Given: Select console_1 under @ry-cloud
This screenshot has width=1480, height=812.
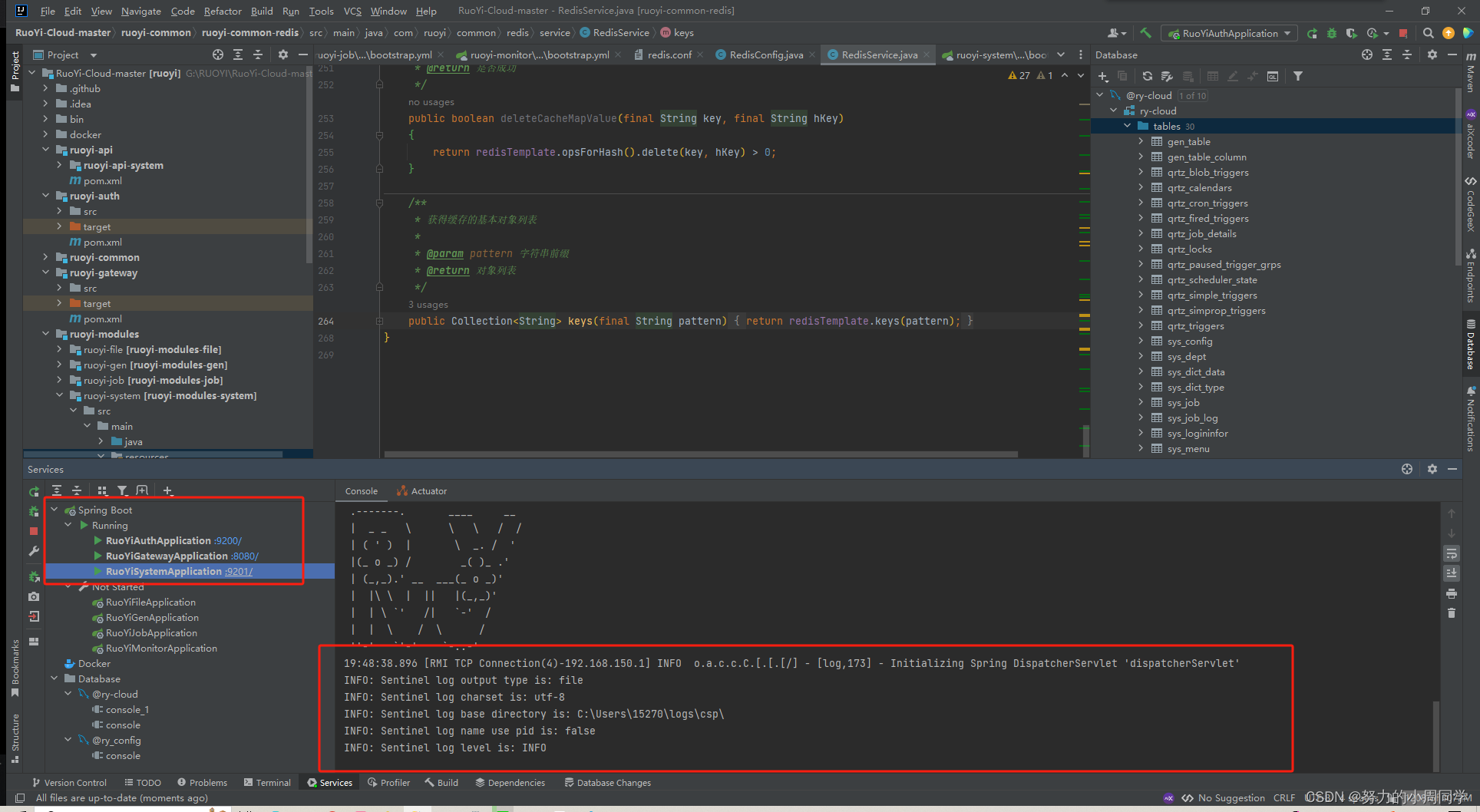Looking at the screenshot, I should [x=127, y=710].
